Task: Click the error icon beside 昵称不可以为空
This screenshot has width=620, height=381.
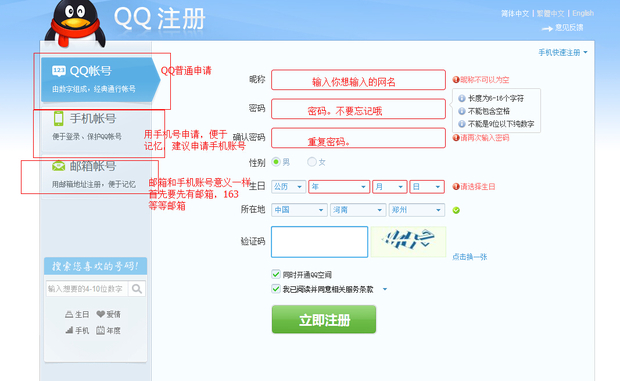Action: point(456,80)
